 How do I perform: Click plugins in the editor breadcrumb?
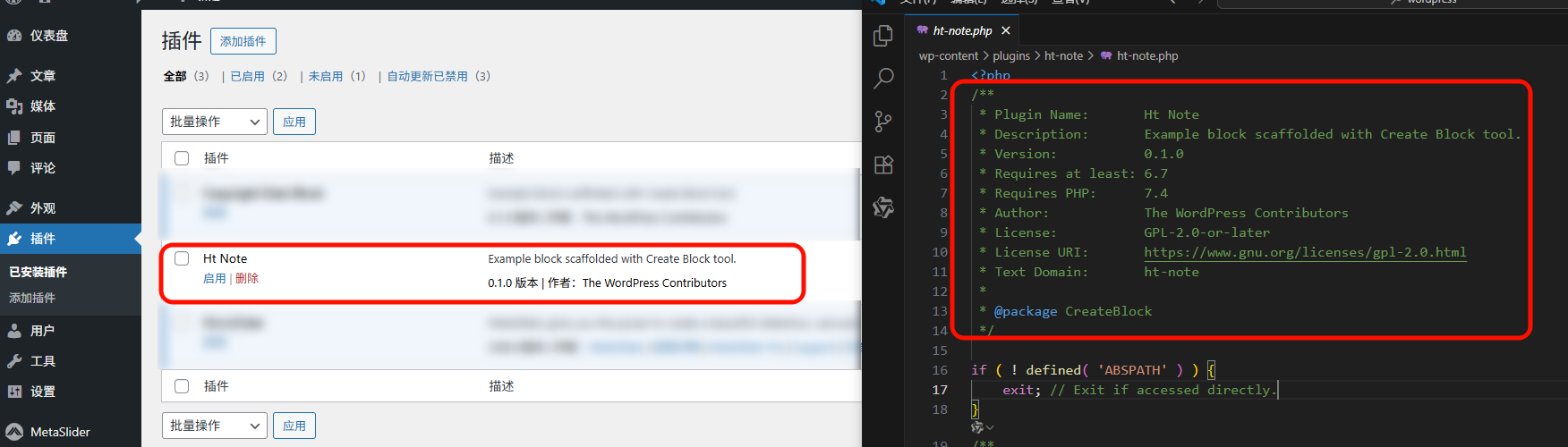point(1011,55)
